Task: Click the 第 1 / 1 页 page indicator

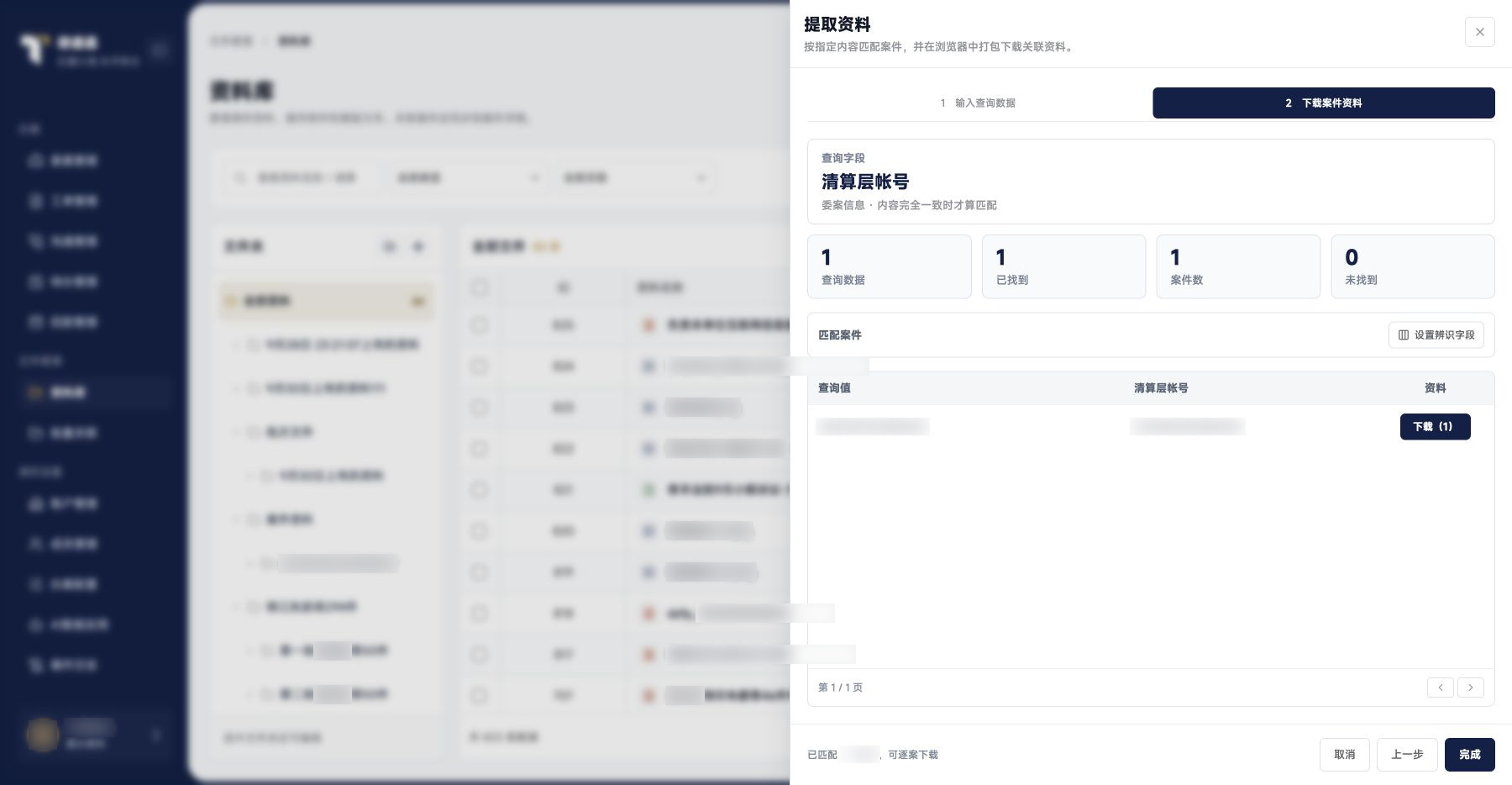Action: point(840,688)
